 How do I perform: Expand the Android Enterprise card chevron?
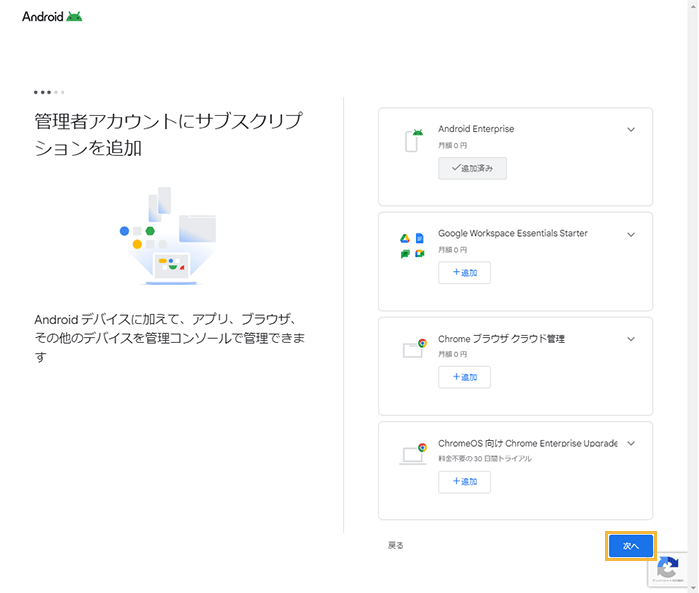click(631, 130)
